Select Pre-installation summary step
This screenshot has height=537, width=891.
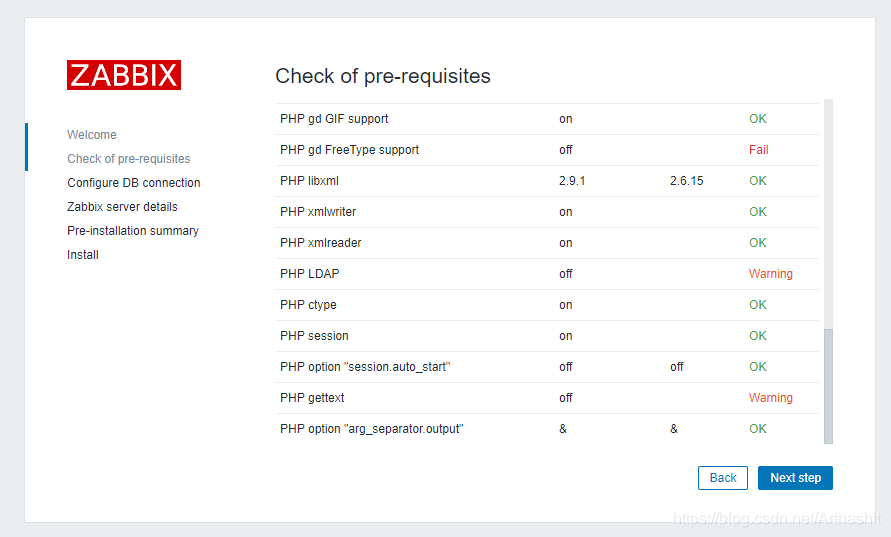(x=133, y=231)
